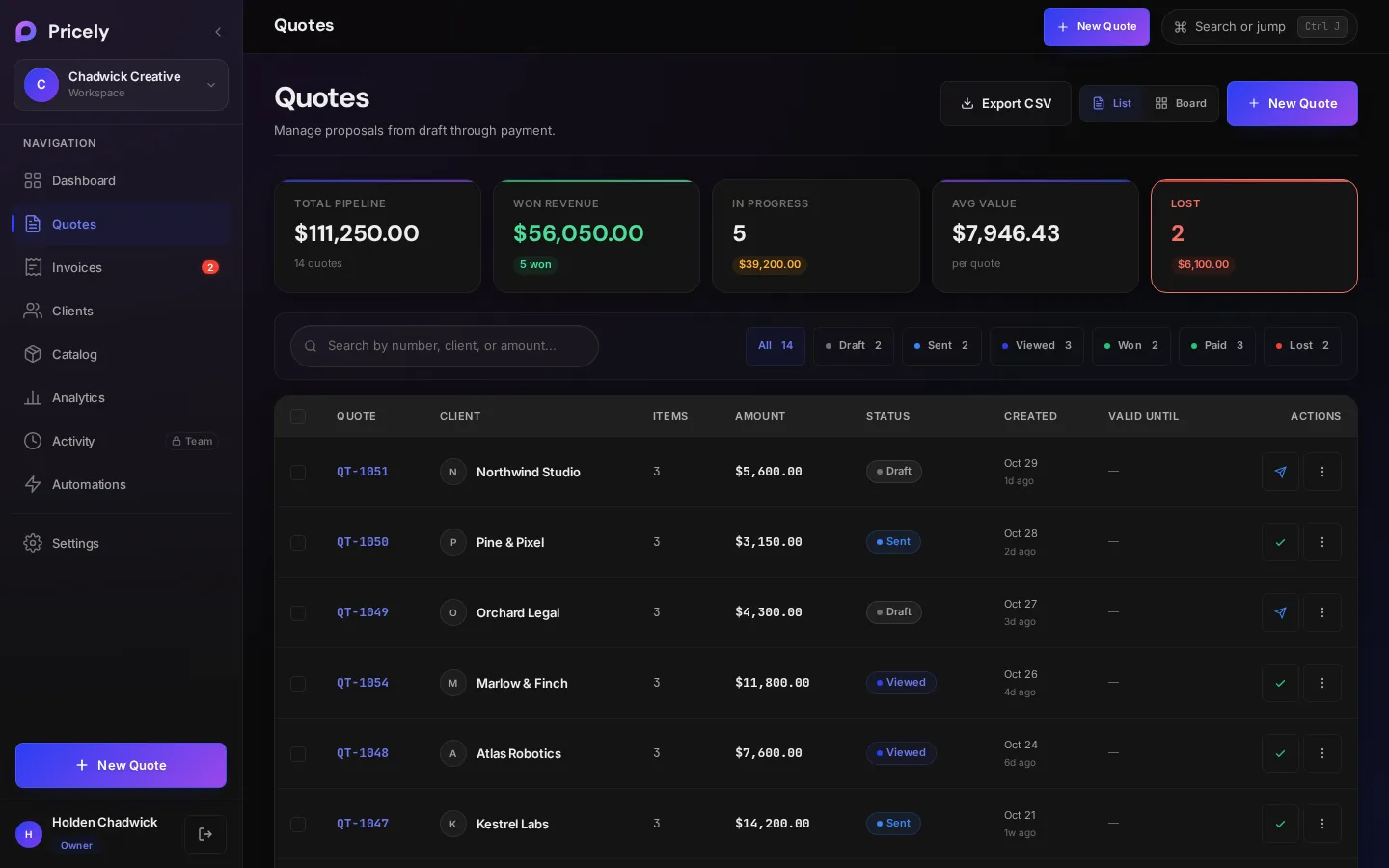Screen dimensions: 1389x868
Task: Click the Holden Chadwick avatar icon
Action: coord(29,834)
